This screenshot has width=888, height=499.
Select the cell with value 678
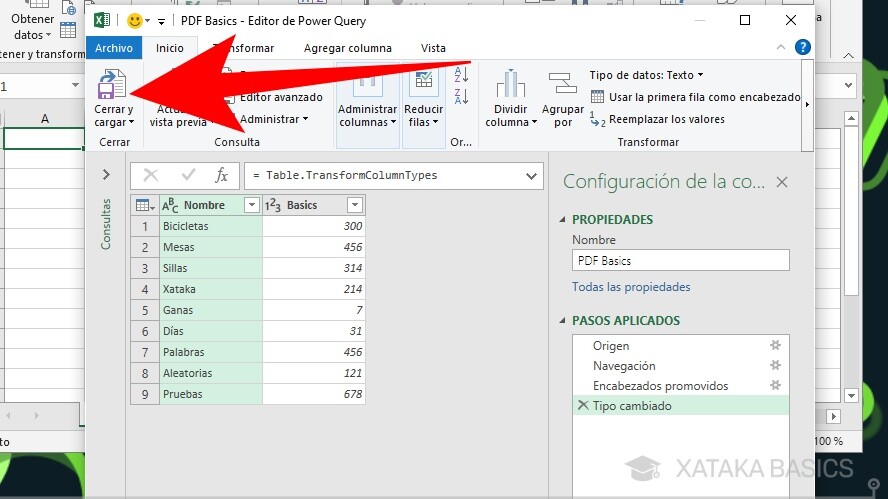tap(314, 394)
